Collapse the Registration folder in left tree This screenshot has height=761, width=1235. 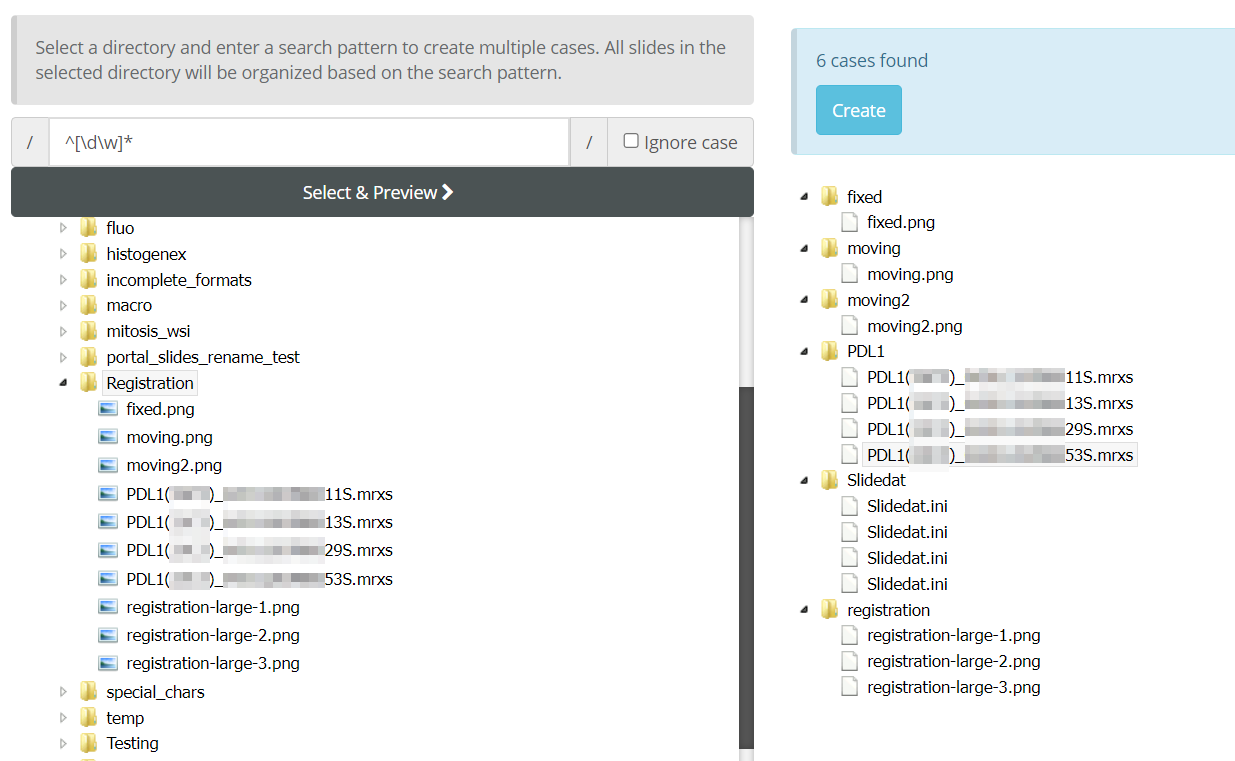(64, 383)
